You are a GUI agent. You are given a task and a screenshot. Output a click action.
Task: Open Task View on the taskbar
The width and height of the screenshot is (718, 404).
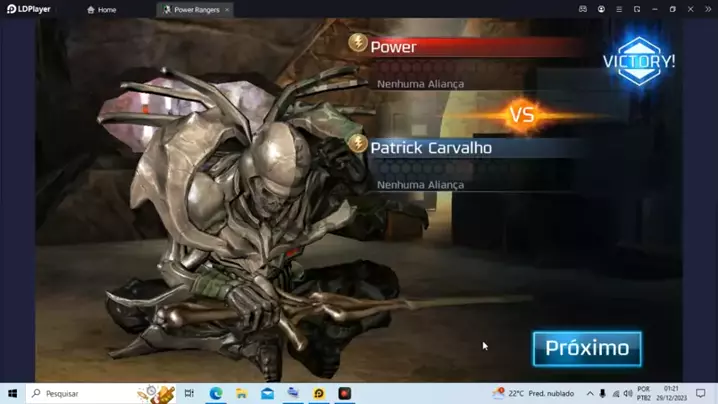pyautogui.click(x=189, y=393)
